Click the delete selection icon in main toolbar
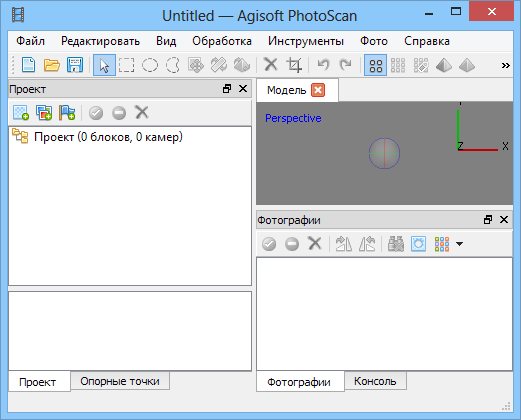 tap(271, 64)
